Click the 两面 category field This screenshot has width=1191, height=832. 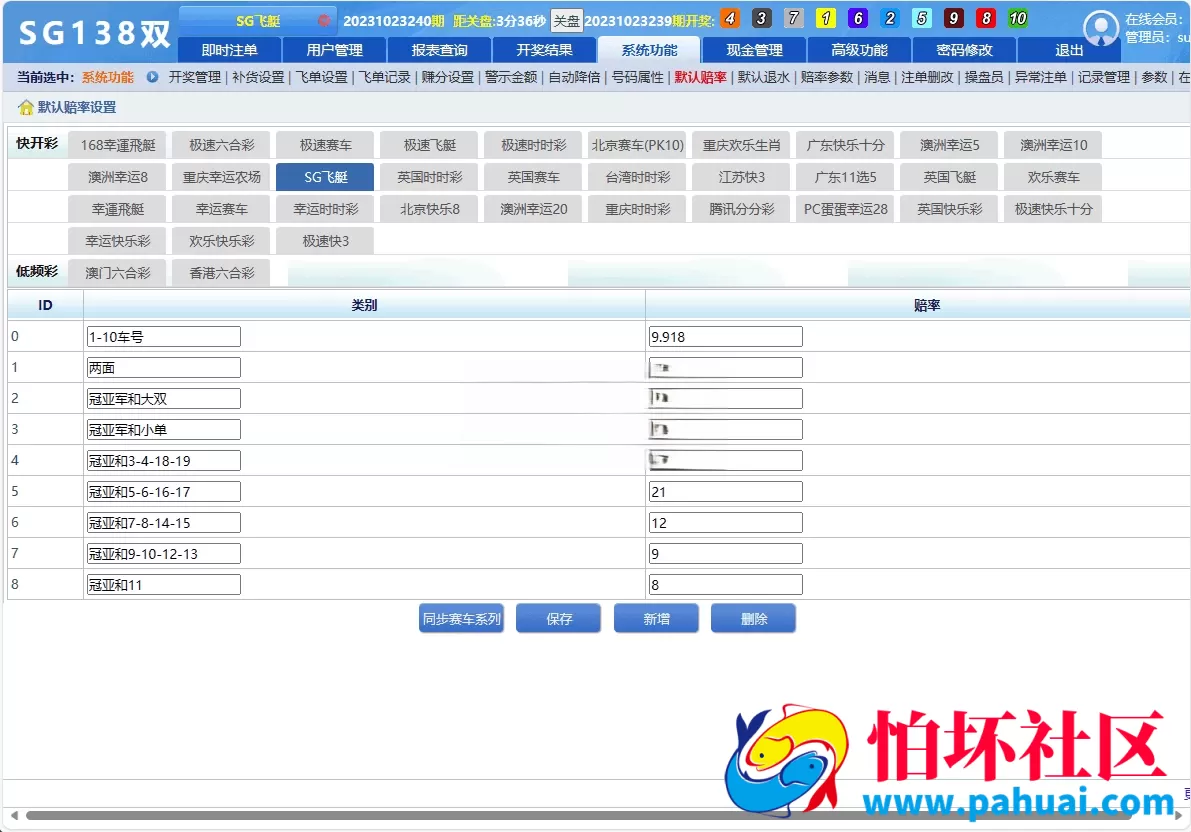[163, 368]
